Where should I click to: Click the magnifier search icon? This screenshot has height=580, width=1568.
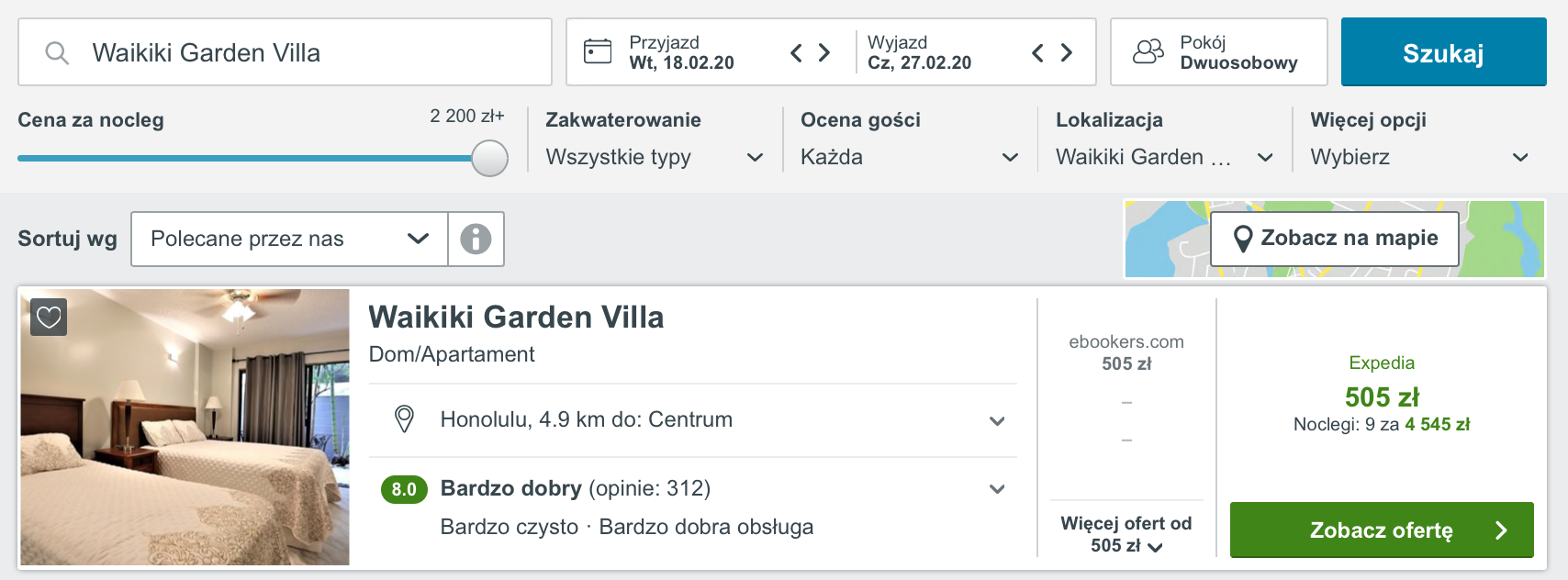click(57, 53)
